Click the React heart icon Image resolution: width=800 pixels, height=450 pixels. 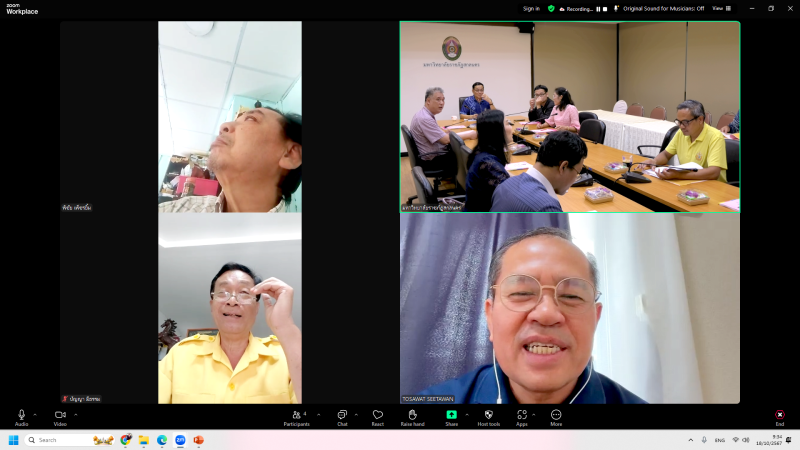(x=378, y=415)
